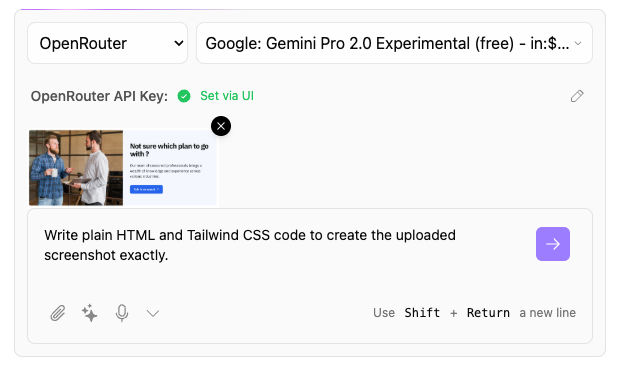Click the 'Set via UI' status text
Viewport: 622px width, 365px height.
[x=227, y=96]
